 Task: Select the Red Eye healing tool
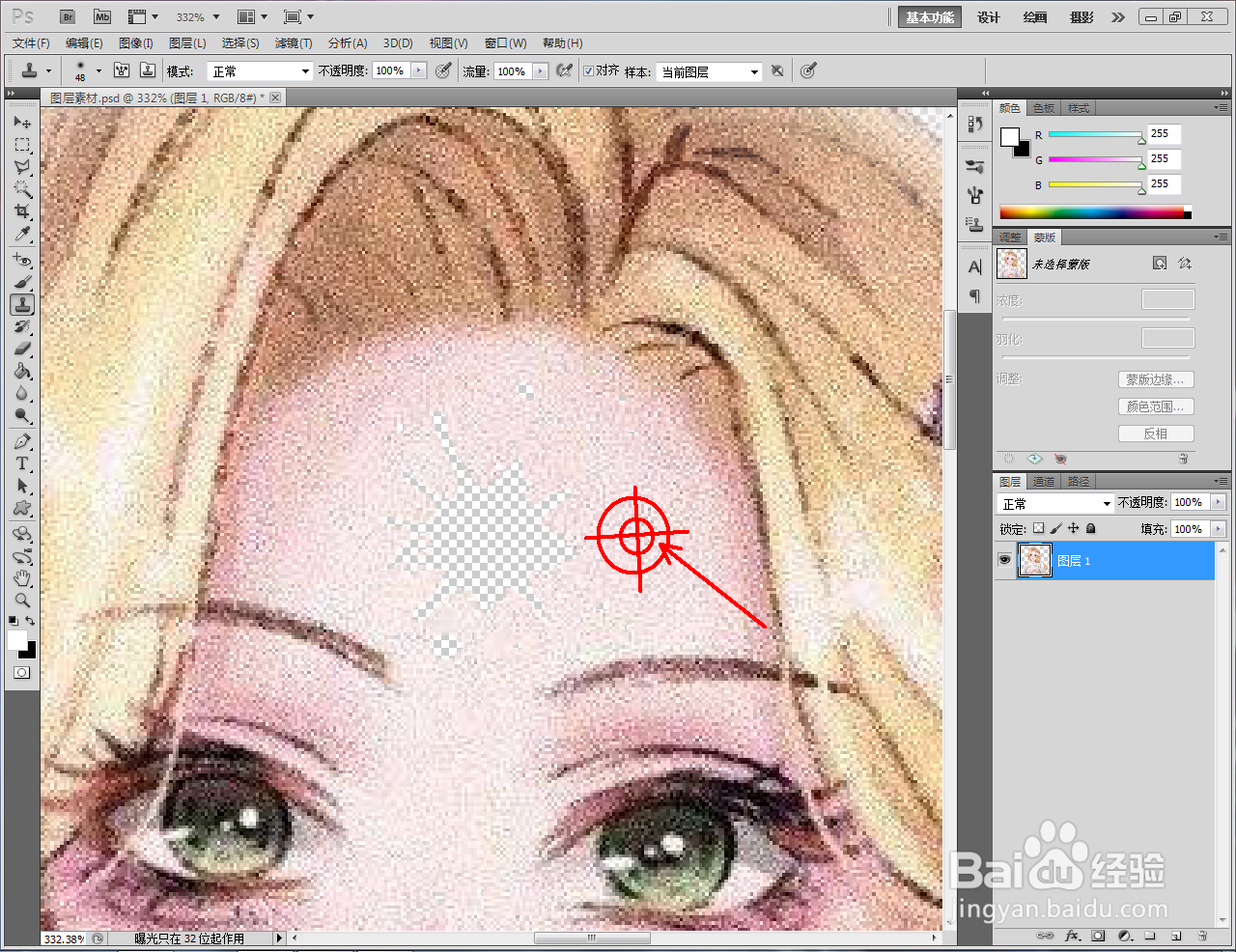22,261
